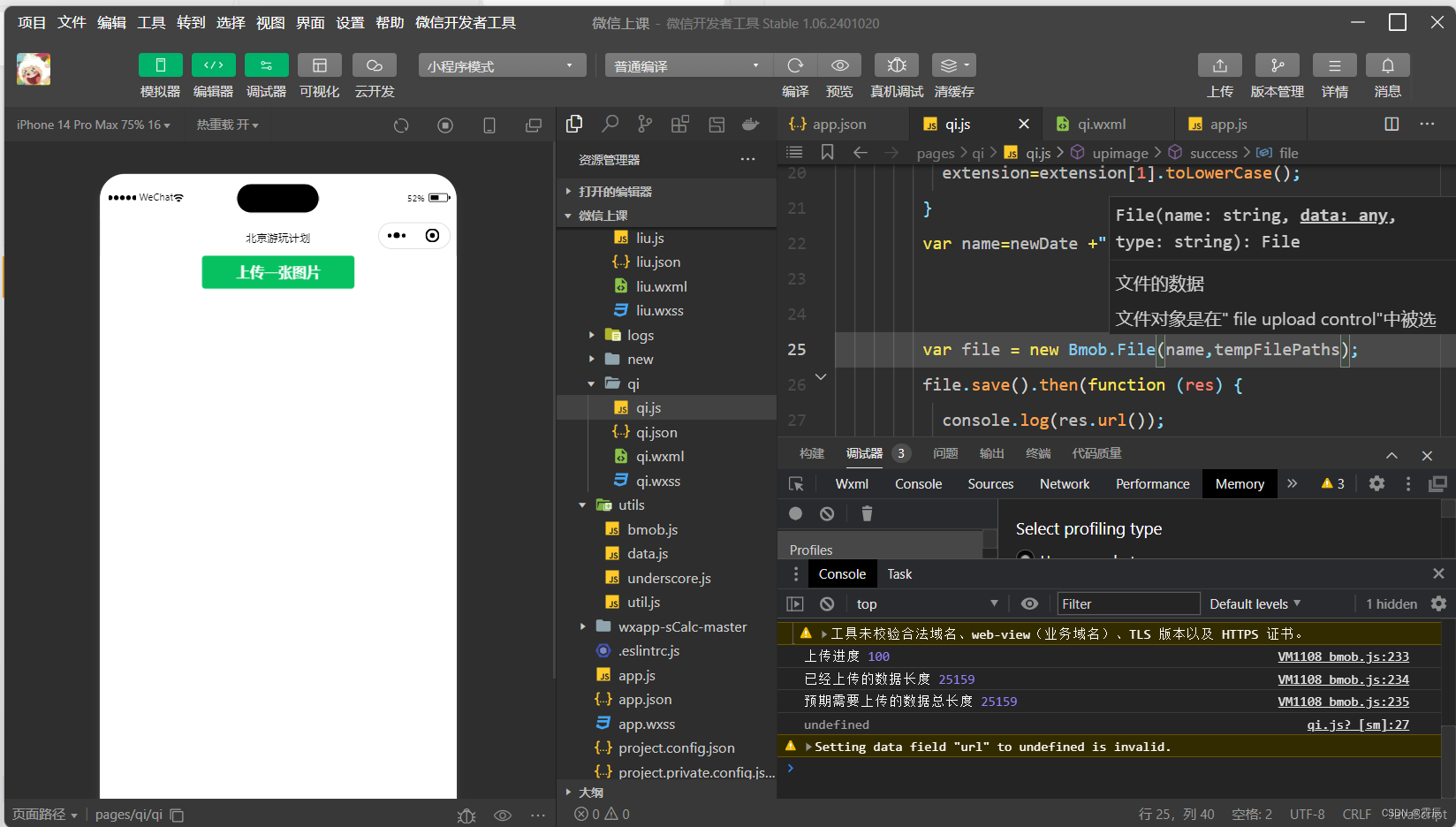Click the navigate back arrow in editor
Image resolution: width=1456 pixels, height=827 pixels.
click(x=860, y=153)
